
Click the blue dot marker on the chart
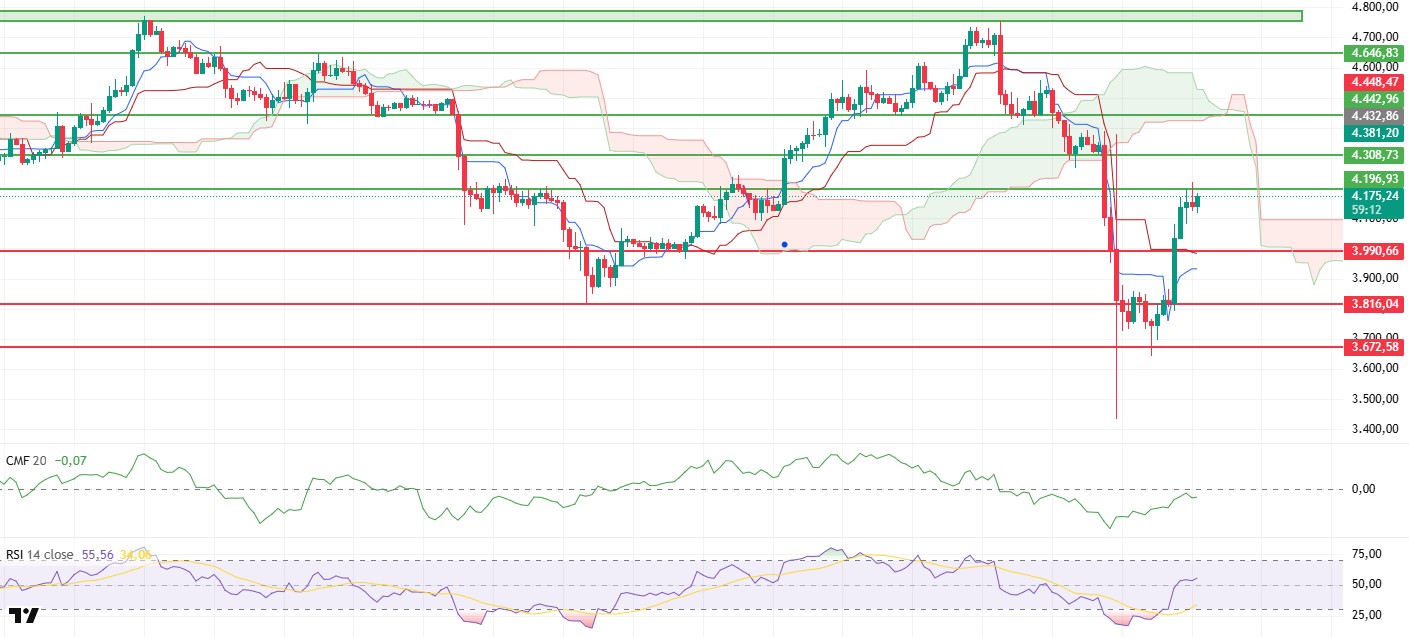pyautogui.click(x=785, y=244)
